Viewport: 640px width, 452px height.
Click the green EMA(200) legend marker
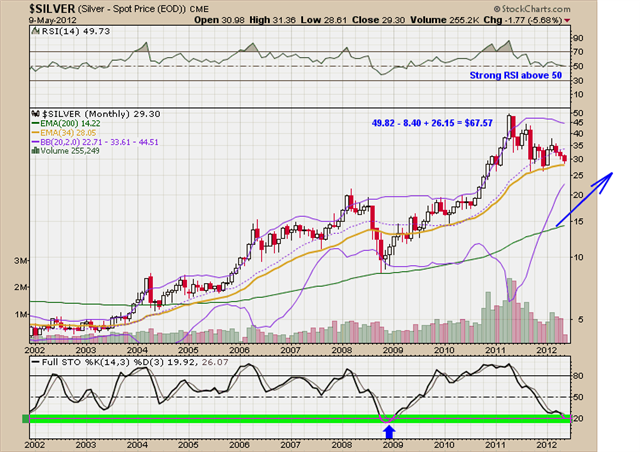tap(35, 126)
